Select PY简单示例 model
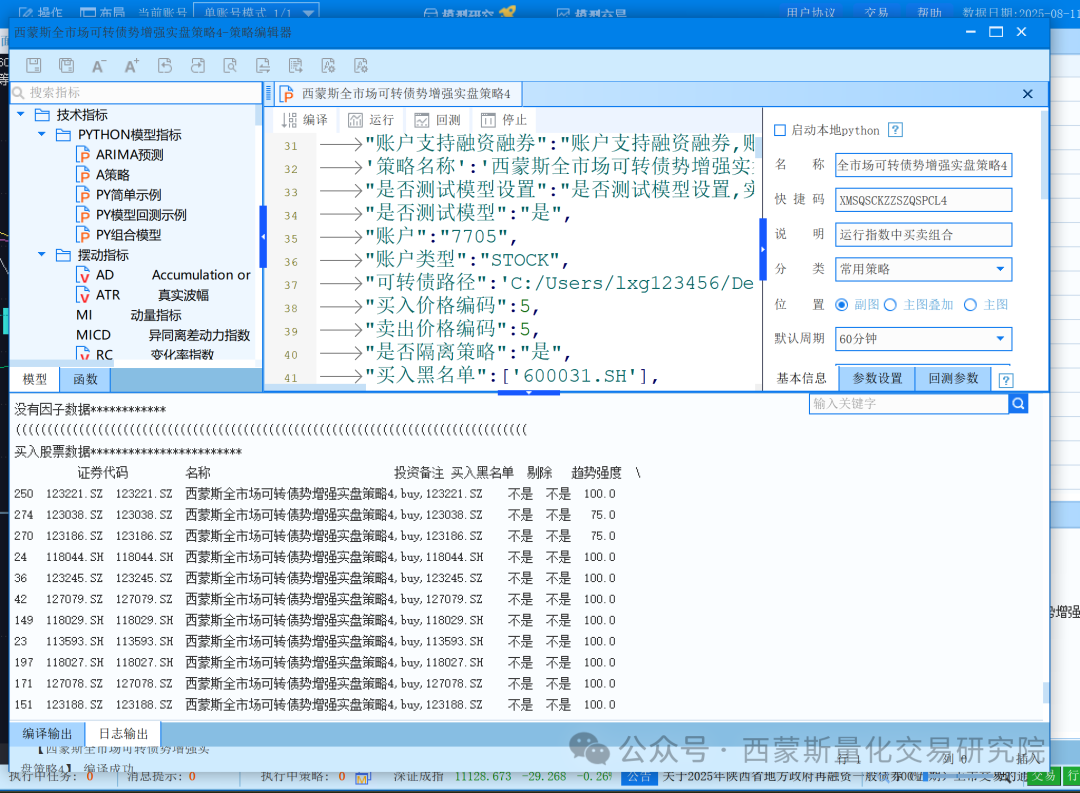Viewport: 1080px width, 793px height. pyautogui.click(x=119, y=195)
